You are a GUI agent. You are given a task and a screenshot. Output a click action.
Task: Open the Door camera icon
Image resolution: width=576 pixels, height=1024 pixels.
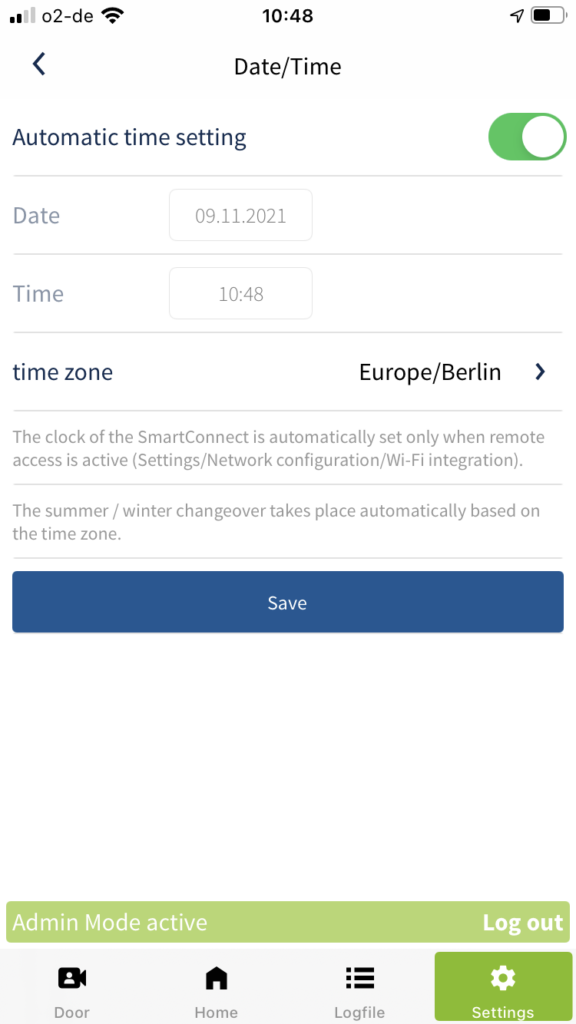[x=72, y=978]
